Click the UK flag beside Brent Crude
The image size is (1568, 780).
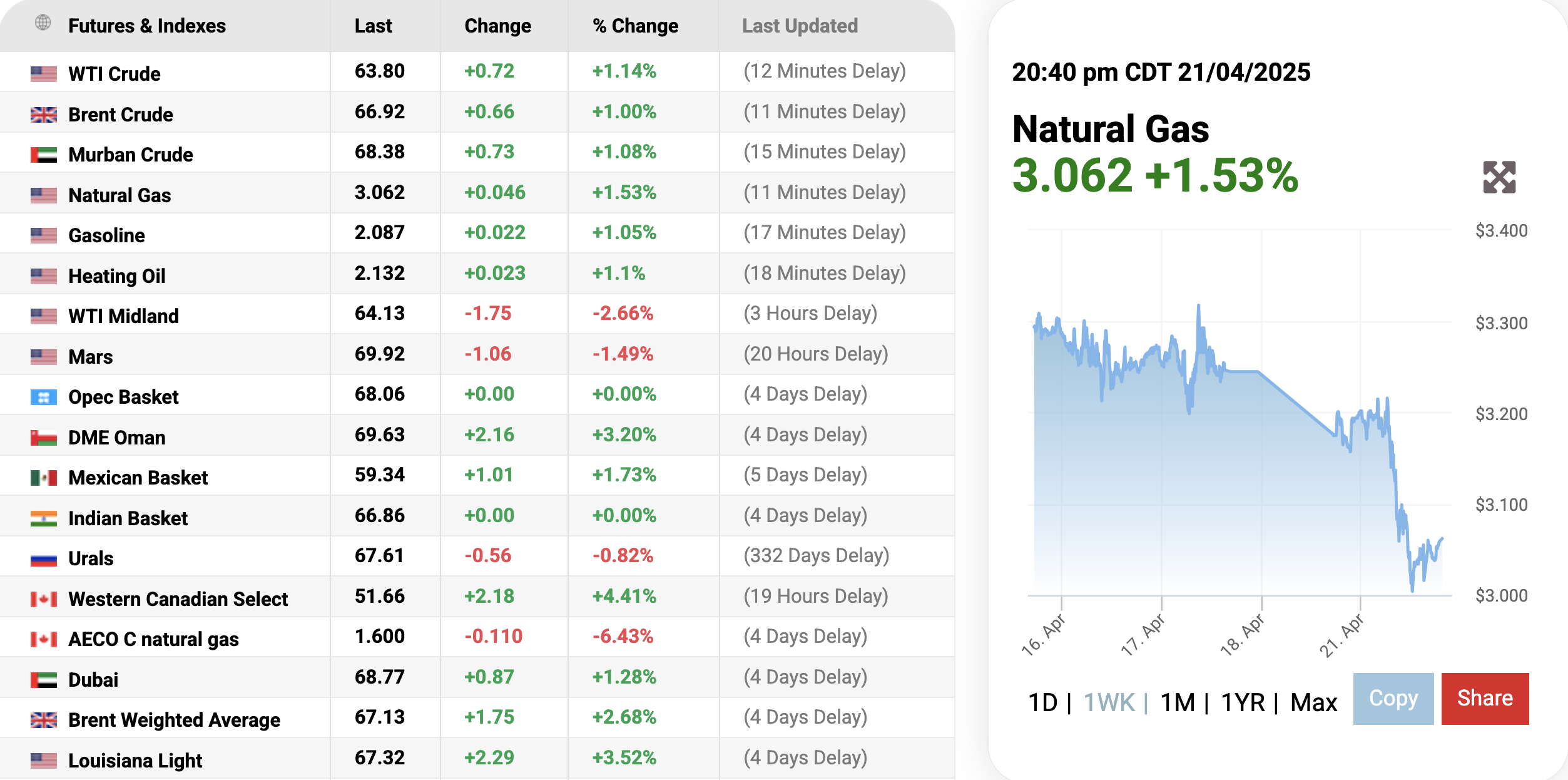tap(44, 115)
